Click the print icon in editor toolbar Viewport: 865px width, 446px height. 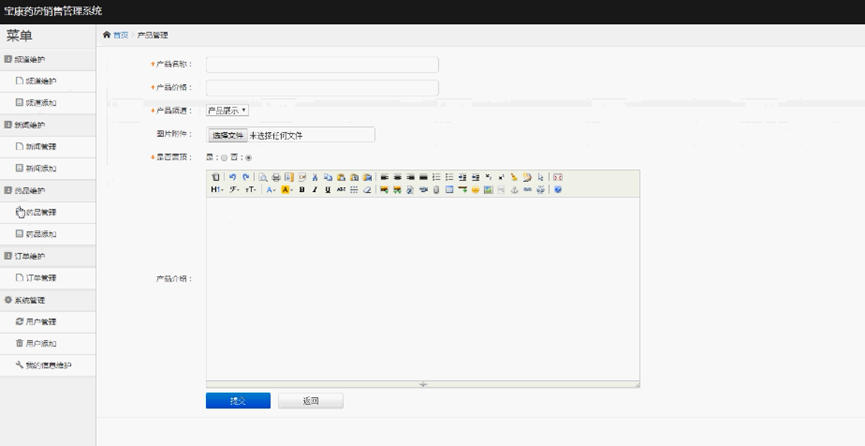coord(276,177)
